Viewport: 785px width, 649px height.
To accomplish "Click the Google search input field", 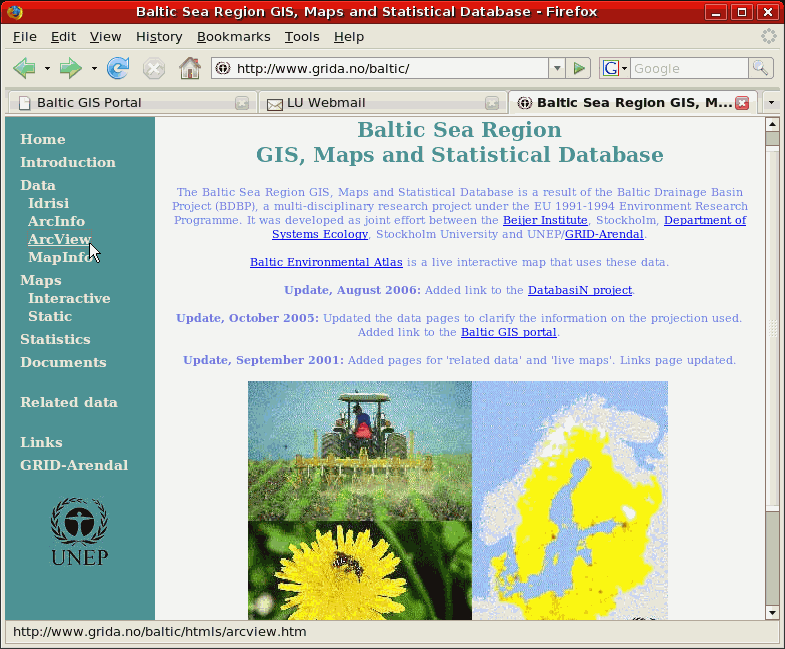I will pos(689,68).
